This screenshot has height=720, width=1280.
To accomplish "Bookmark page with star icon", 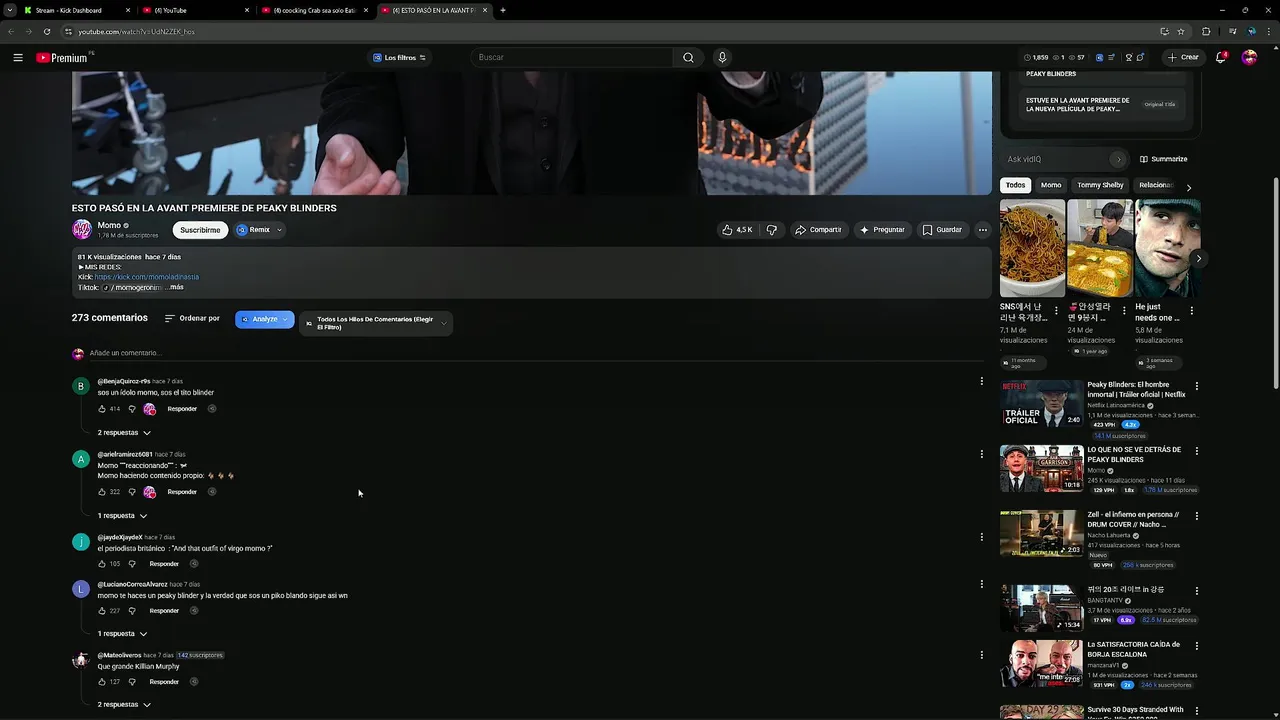I will pyautogui.click(x=1181, y=31).
